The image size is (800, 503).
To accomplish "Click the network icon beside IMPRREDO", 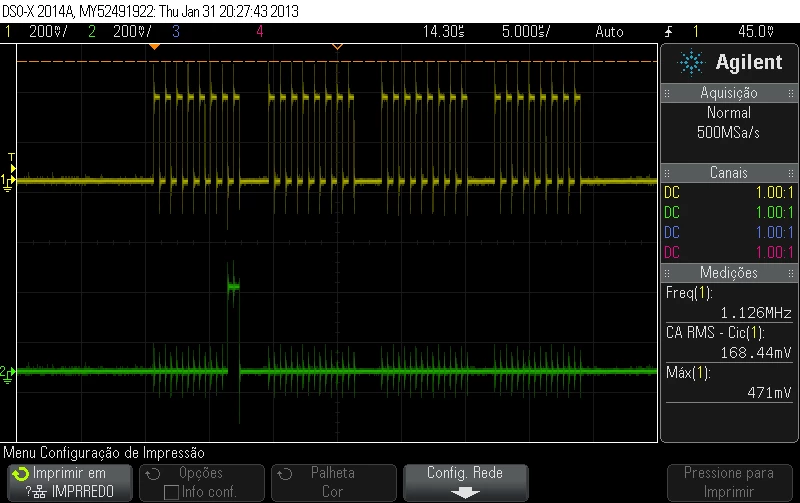I will click(40, 493).
